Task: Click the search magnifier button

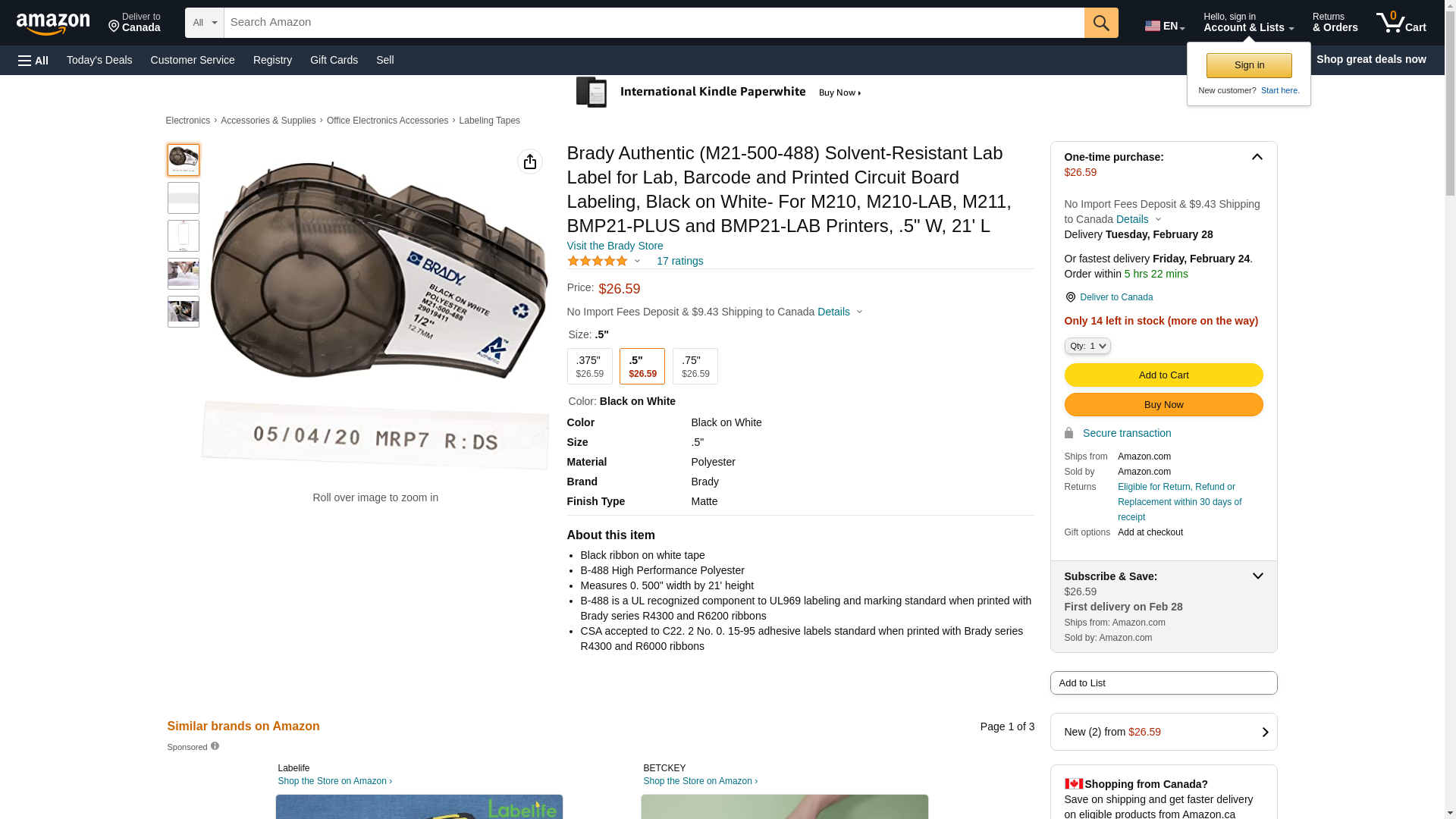Action: (1101, 23)
